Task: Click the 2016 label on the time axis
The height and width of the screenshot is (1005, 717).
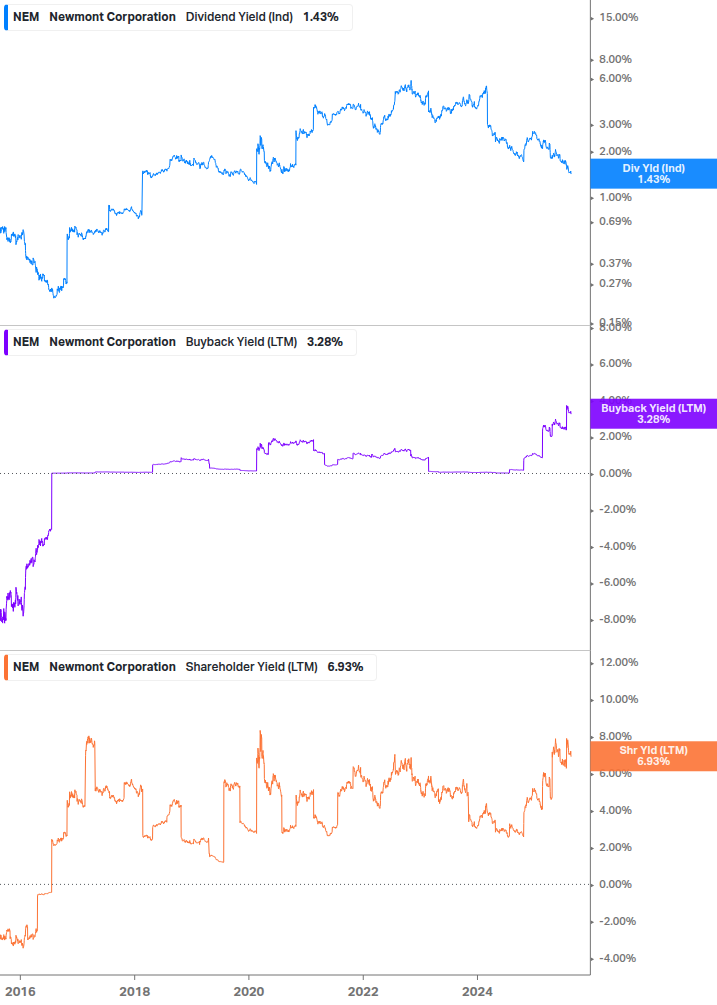Action: 21,992
